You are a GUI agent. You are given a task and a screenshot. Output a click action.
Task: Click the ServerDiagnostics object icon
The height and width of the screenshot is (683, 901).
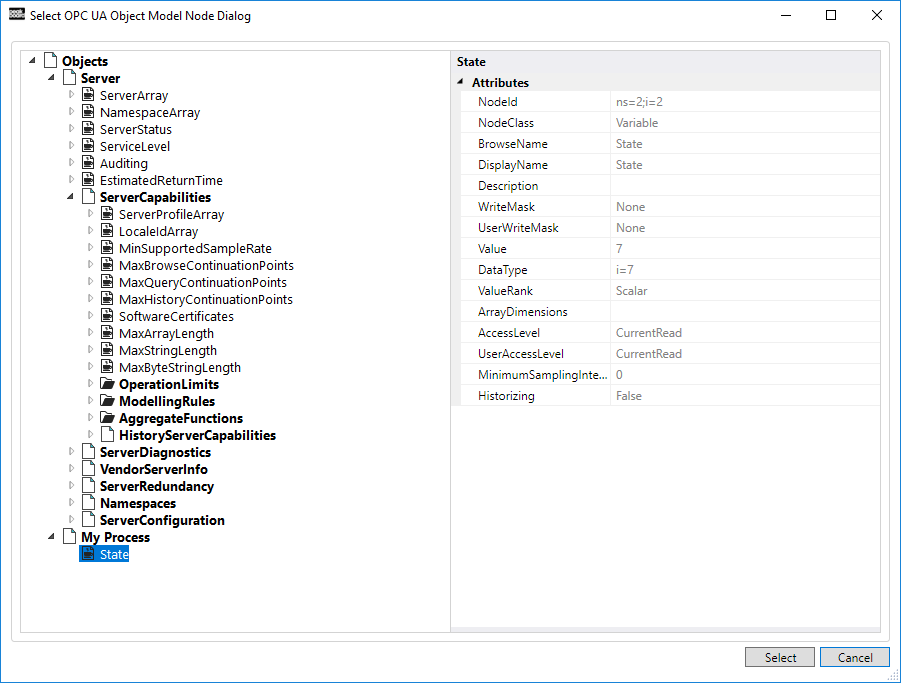[88, 453]
